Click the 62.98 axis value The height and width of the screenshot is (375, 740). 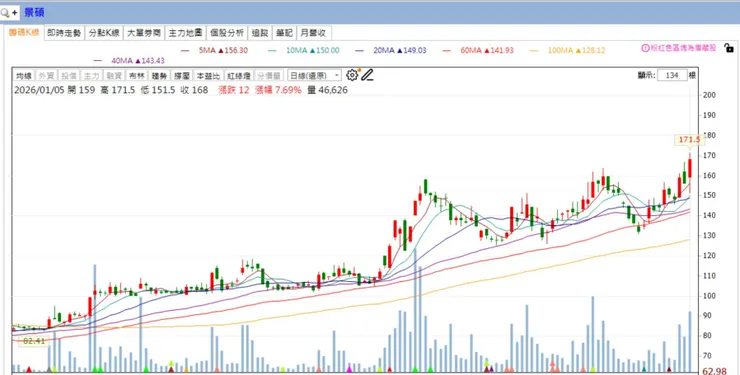[714, 371]
